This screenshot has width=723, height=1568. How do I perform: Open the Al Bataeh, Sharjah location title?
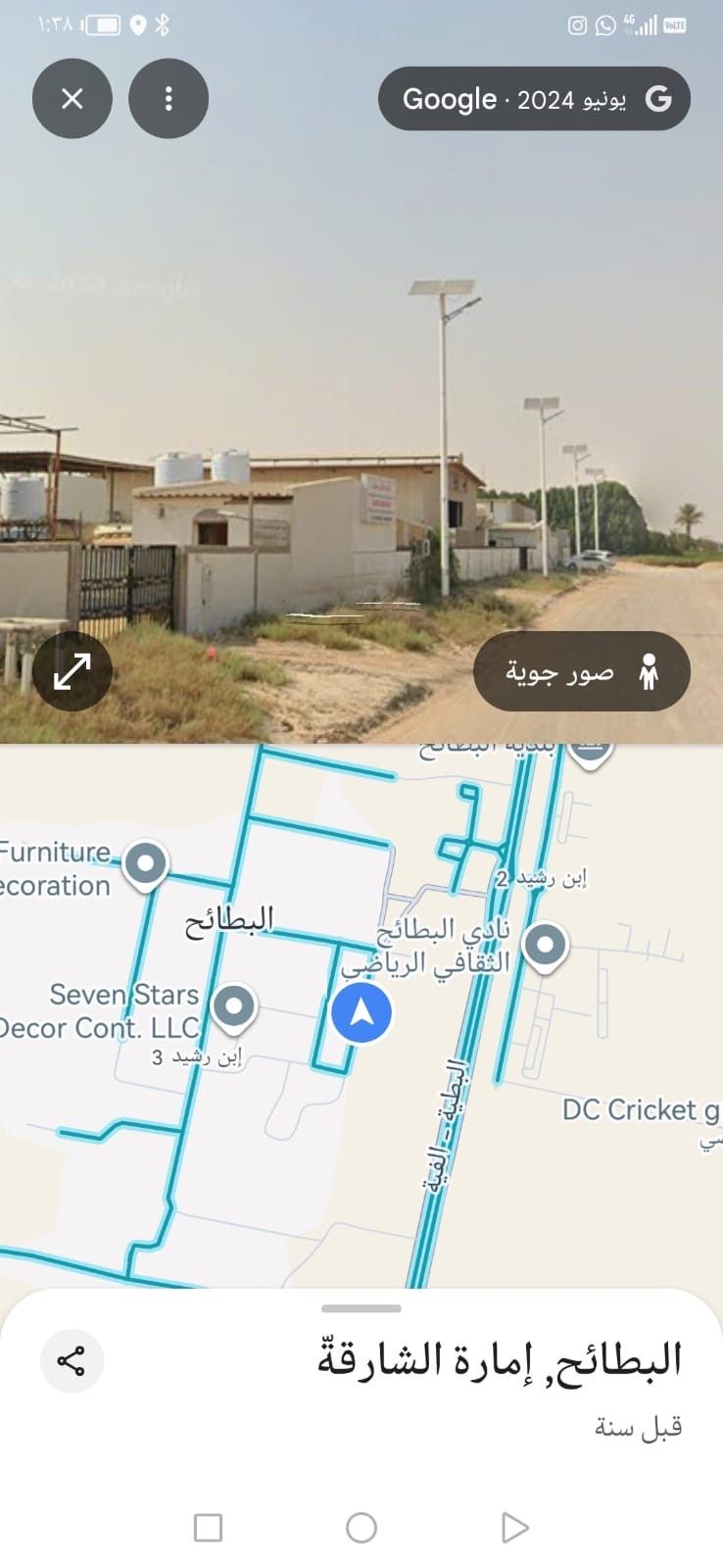tap(499, 1360)
